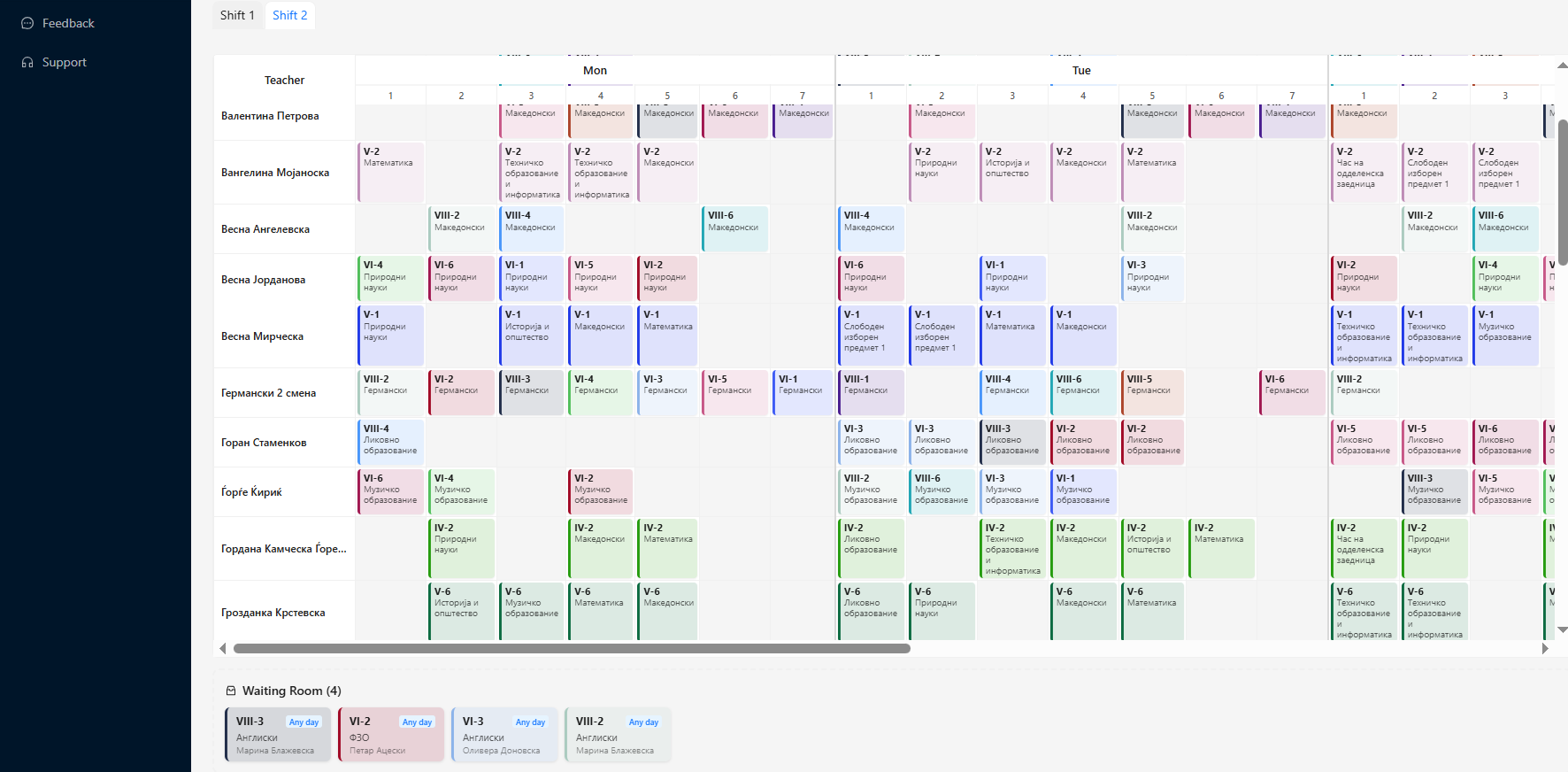Click VIII-5 Германски lesson Tuesday period 5

click(x=1152, y=392)
